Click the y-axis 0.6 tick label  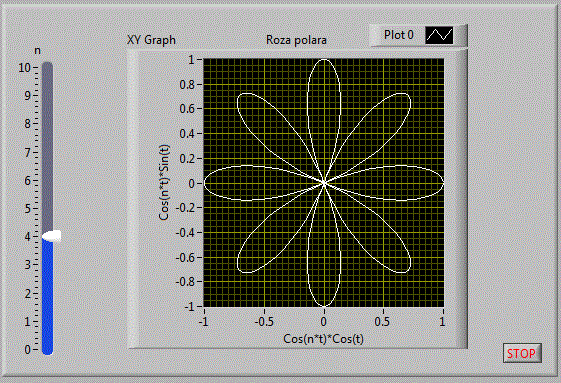187,108
